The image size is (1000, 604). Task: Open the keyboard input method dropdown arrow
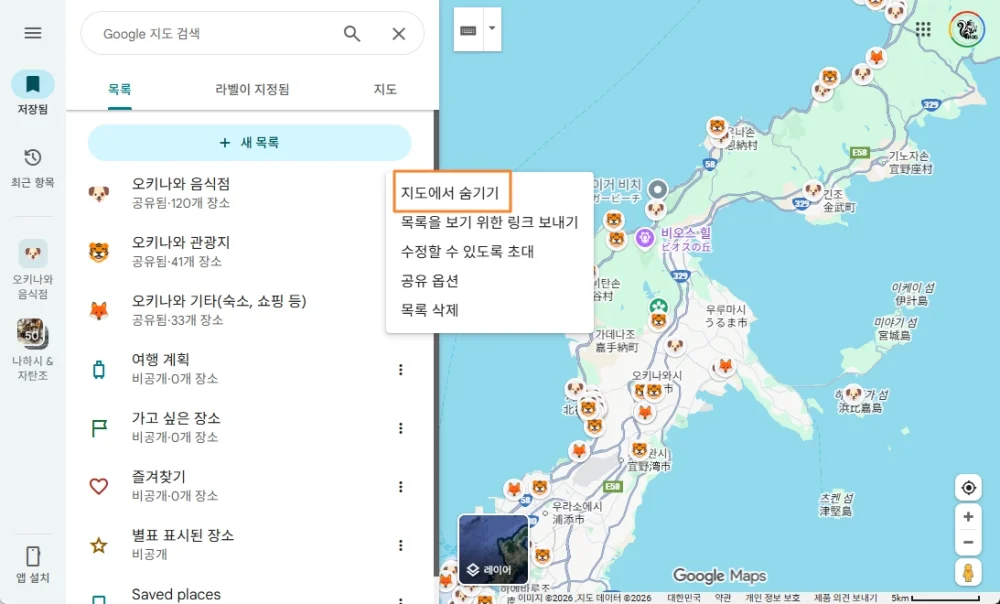coord(492,29)
